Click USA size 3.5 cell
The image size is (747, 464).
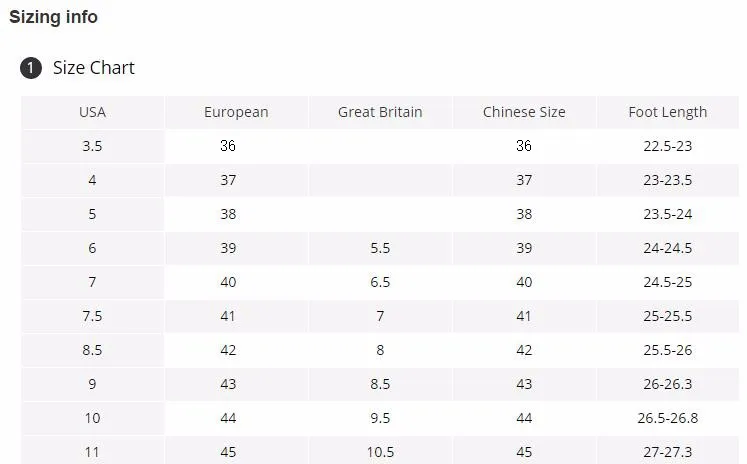(92, 146)
